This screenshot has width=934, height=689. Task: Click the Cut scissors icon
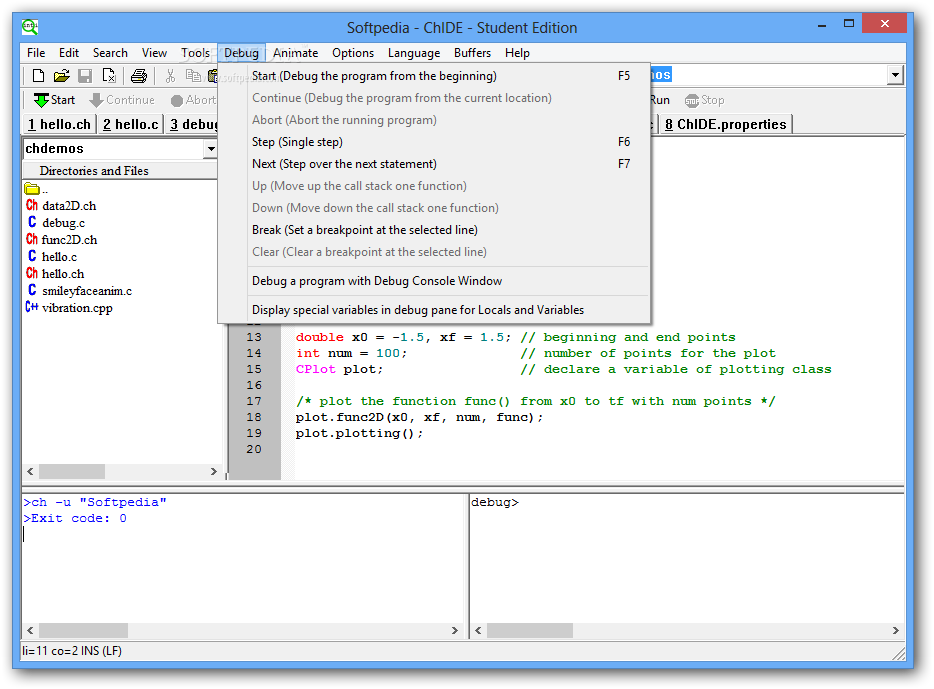[170, 76]
